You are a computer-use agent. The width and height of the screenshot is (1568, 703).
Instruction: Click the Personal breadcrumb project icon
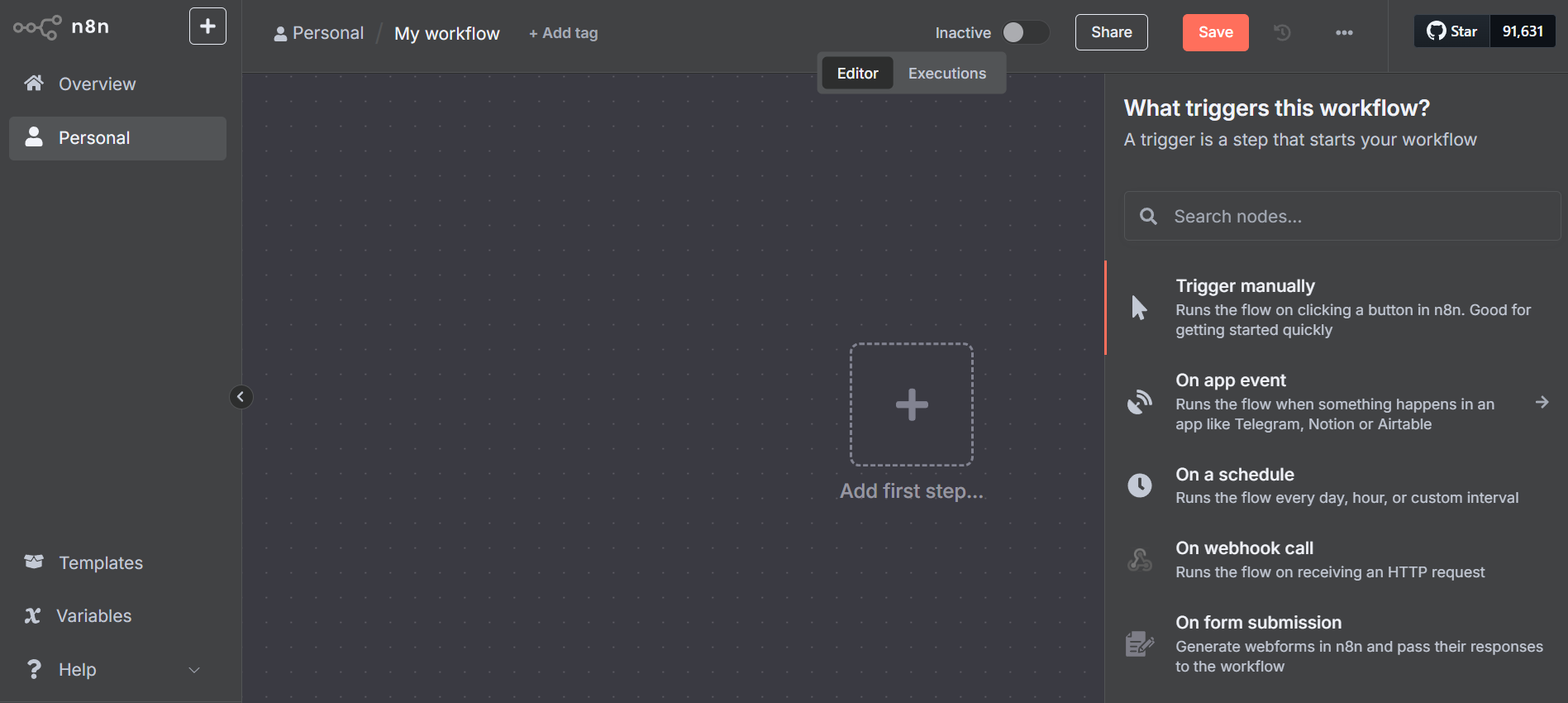tap(280, 34)
